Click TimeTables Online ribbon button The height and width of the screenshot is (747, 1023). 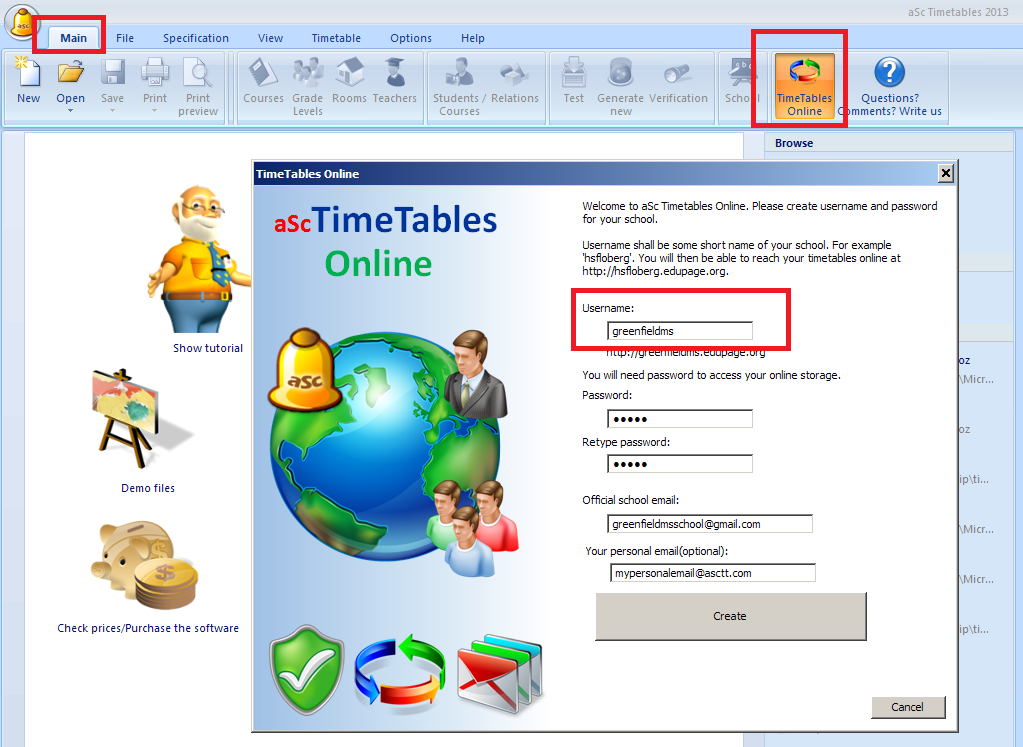804,86
